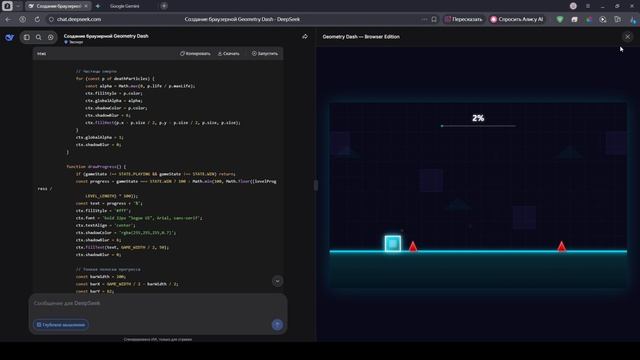Click the red spike next to the cube
The width and height of the screenshot is (640, 360).
click(x=413, y=246)
